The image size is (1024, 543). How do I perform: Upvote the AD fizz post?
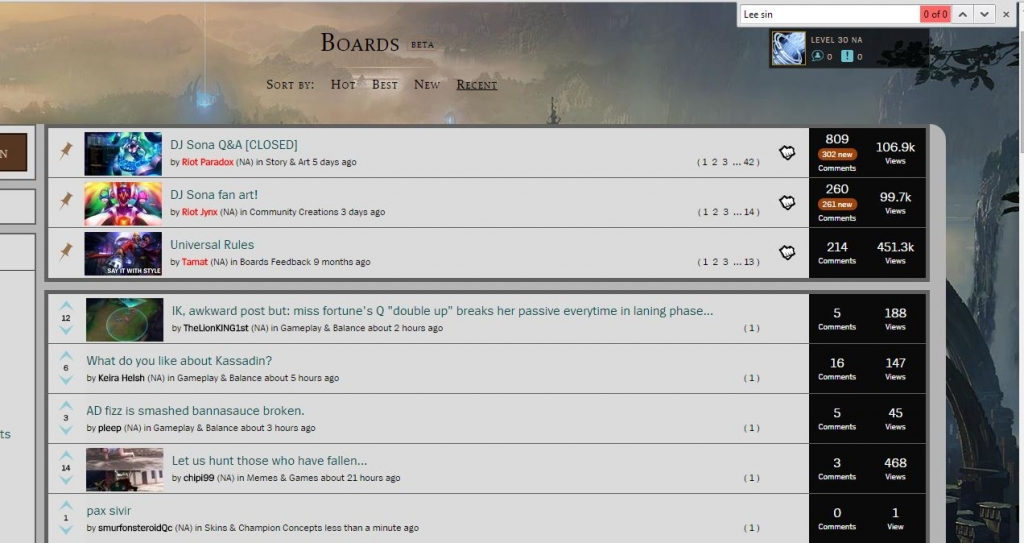click(66, 406)
